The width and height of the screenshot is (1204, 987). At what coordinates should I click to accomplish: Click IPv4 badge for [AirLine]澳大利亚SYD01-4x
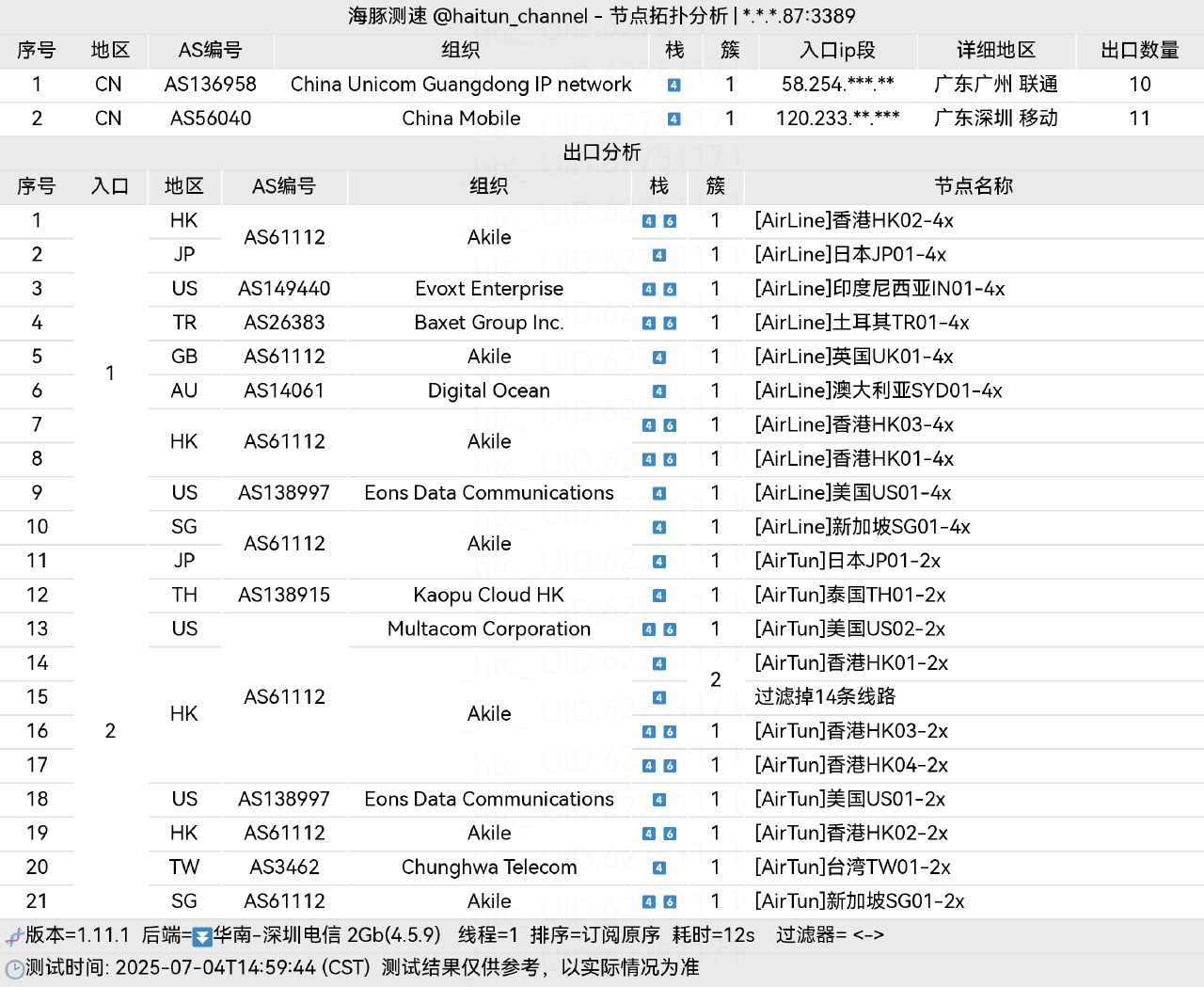(x=659, y=390)
